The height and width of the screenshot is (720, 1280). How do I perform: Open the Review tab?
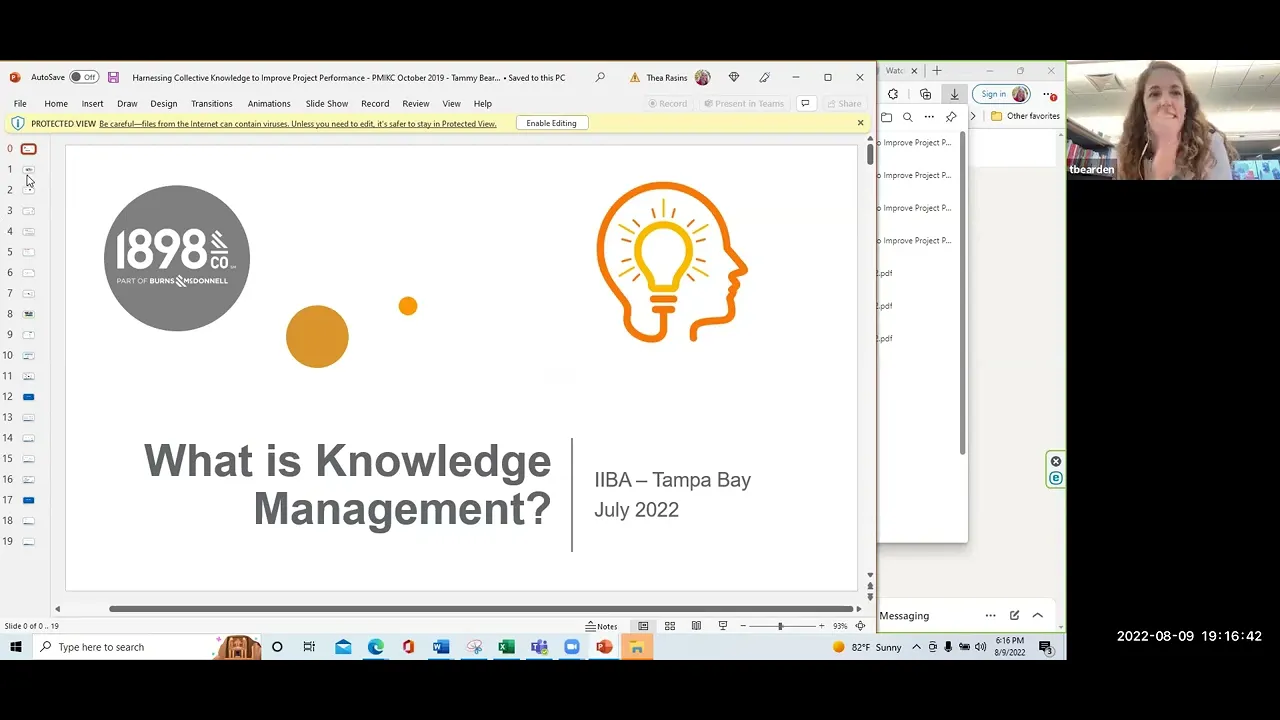[416, 103]
